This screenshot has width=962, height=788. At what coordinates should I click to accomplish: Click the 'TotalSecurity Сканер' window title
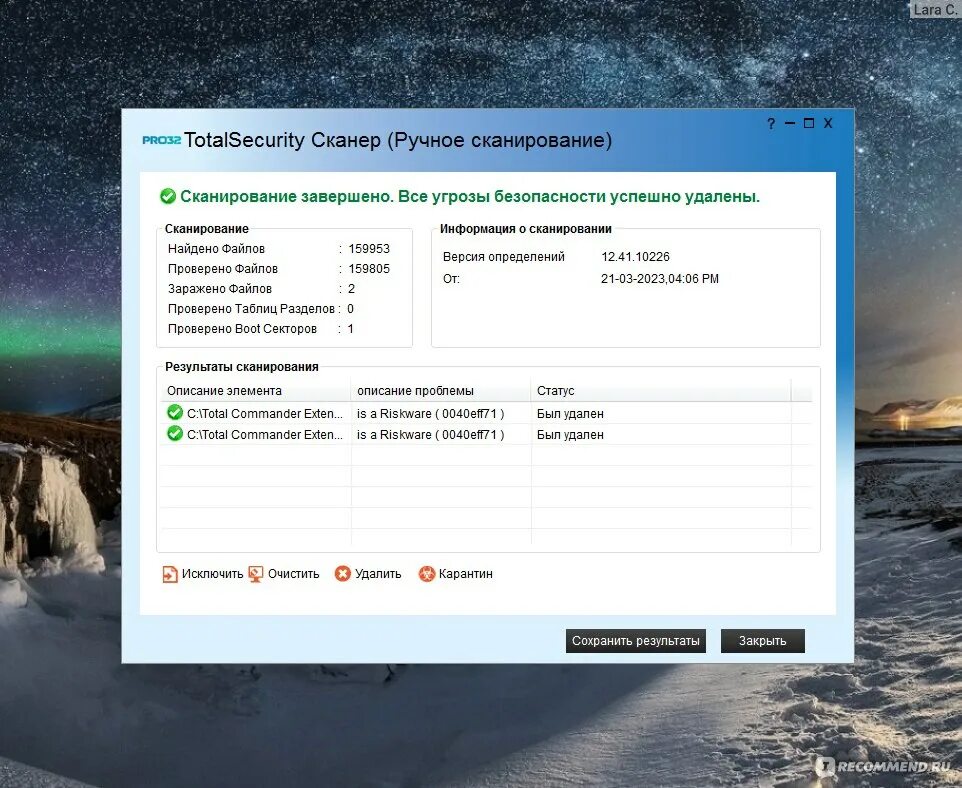(398, 140)
